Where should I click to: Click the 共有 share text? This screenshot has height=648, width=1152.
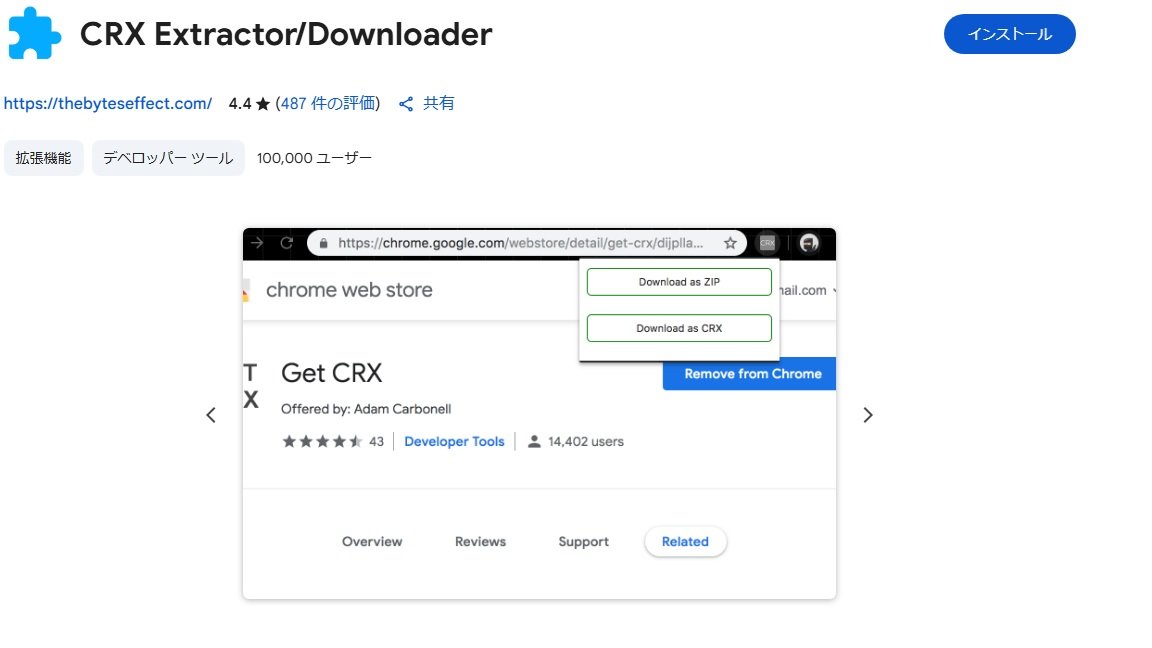(439, 104)
